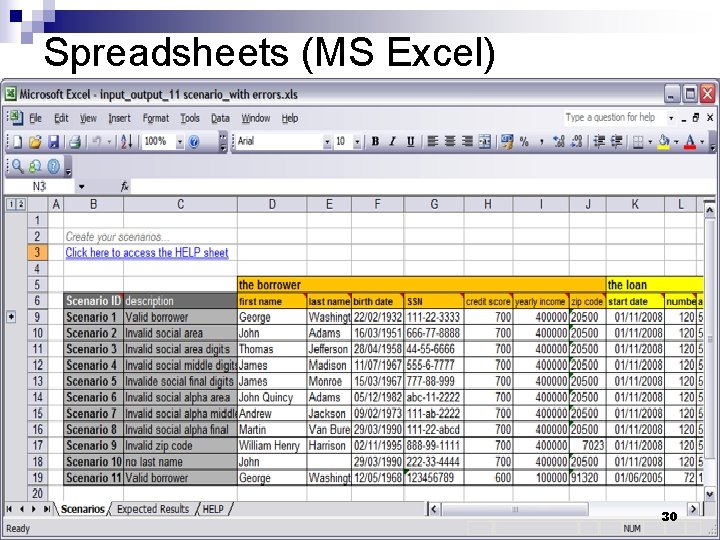Open the Data menu
Screen dimensions: 720x540
click(220, 118)
